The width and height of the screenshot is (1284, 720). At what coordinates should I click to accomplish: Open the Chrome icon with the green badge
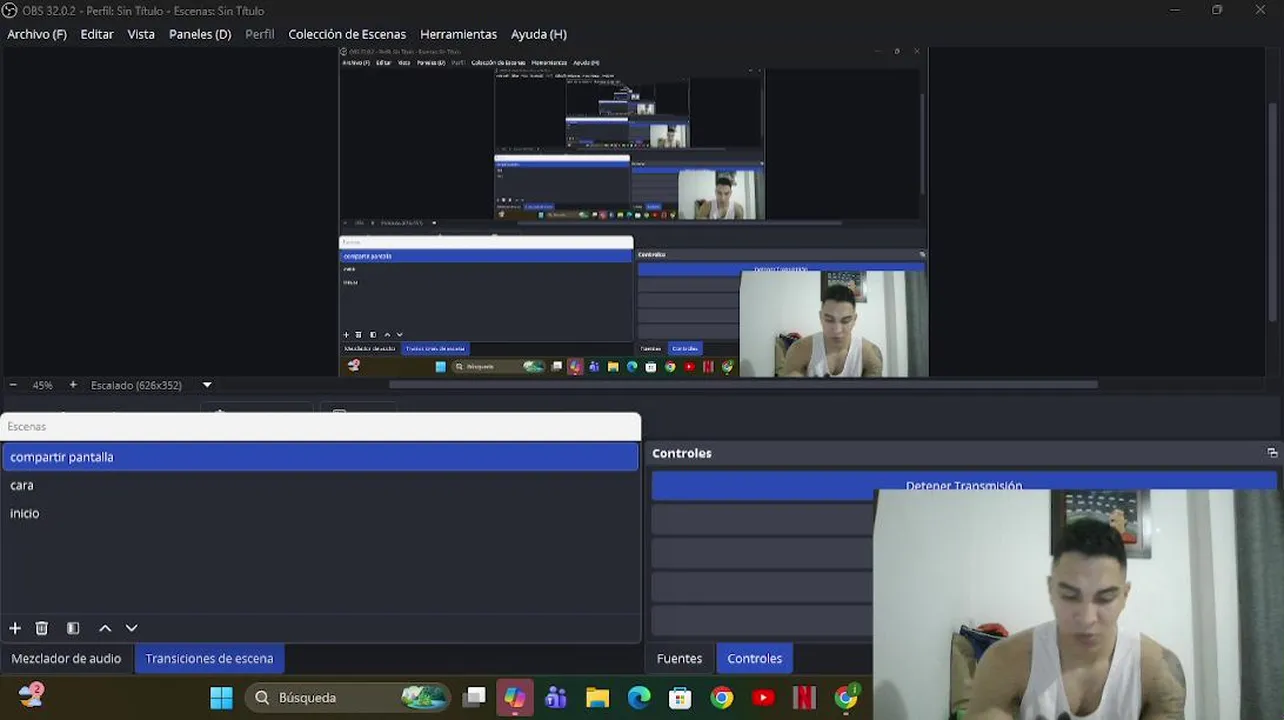coord(847,697)
